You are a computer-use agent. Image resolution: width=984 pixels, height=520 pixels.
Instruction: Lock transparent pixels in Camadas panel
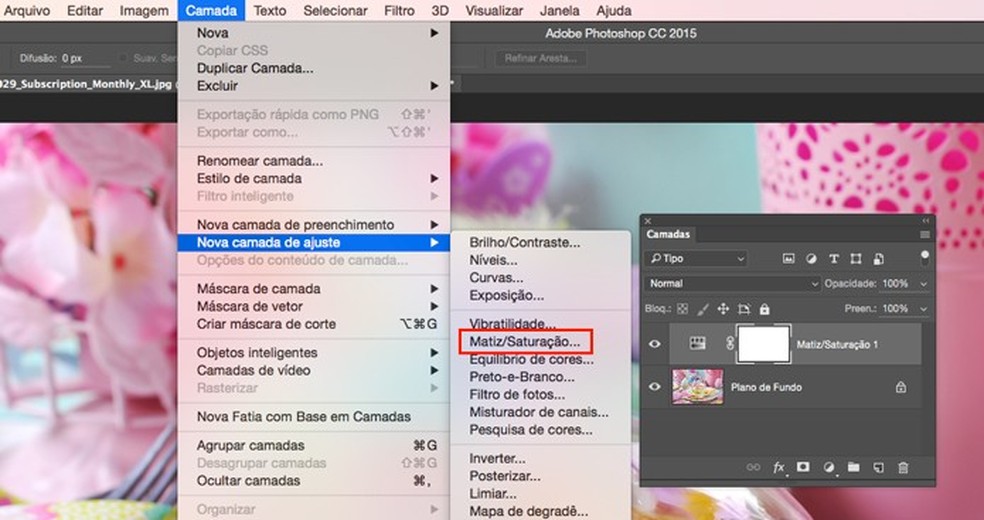683,309
